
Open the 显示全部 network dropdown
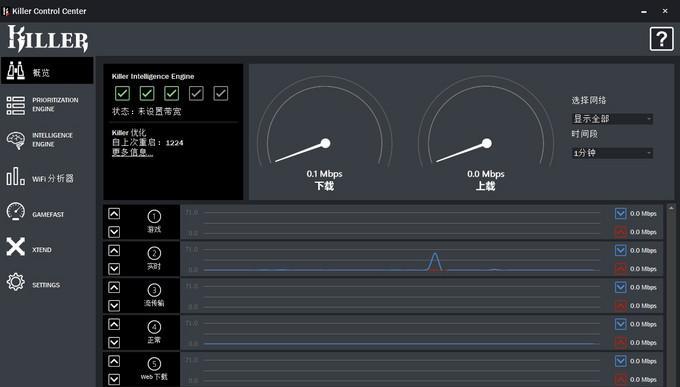click(x=612, y=119)
